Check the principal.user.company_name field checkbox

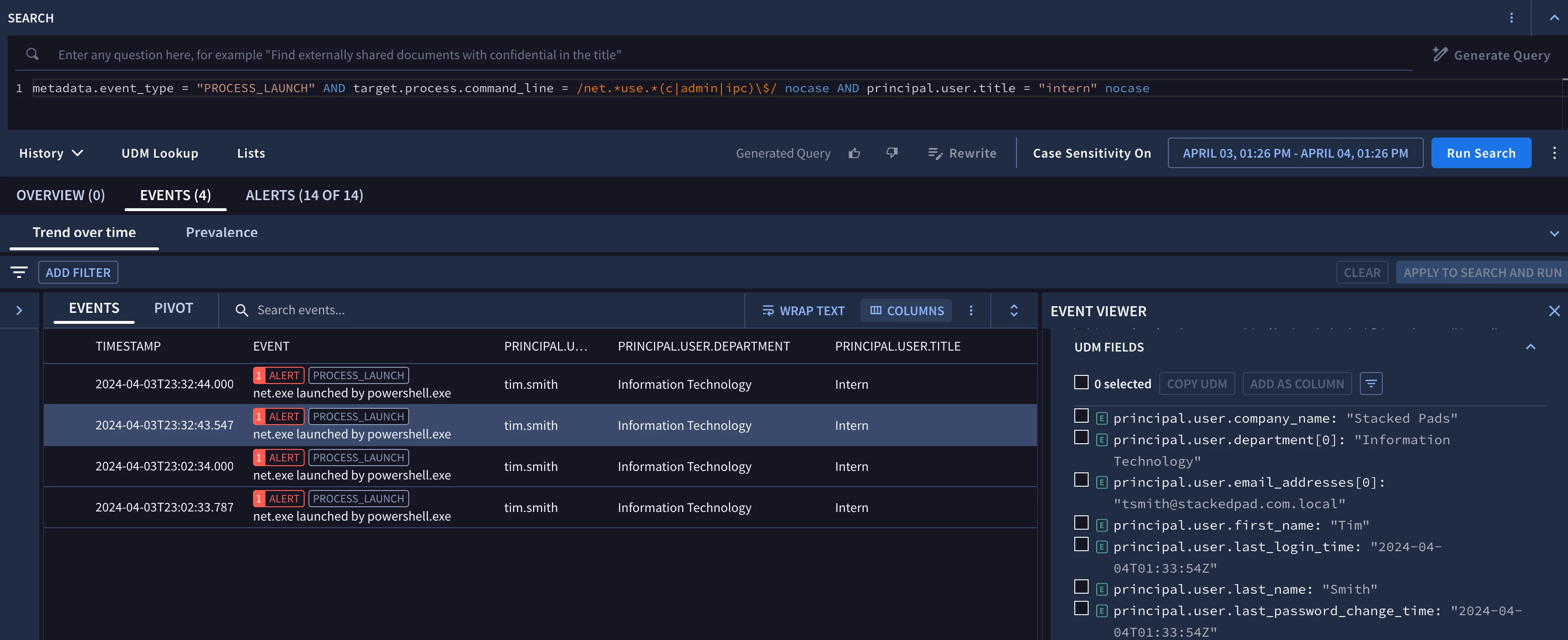(1081, 416)
